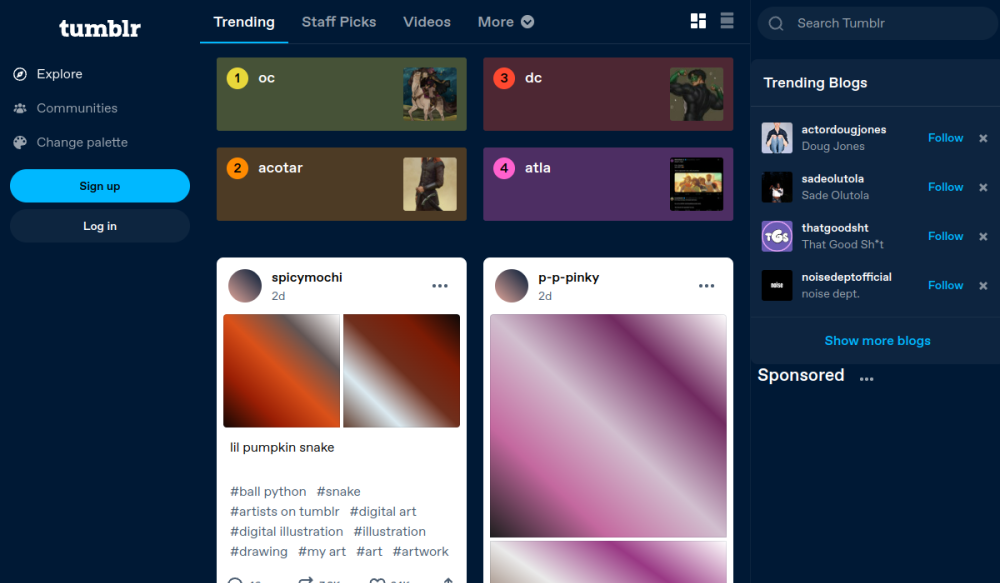Open p-p-pinky post options menu
The image size is (1000, 583).
(707, 286)
